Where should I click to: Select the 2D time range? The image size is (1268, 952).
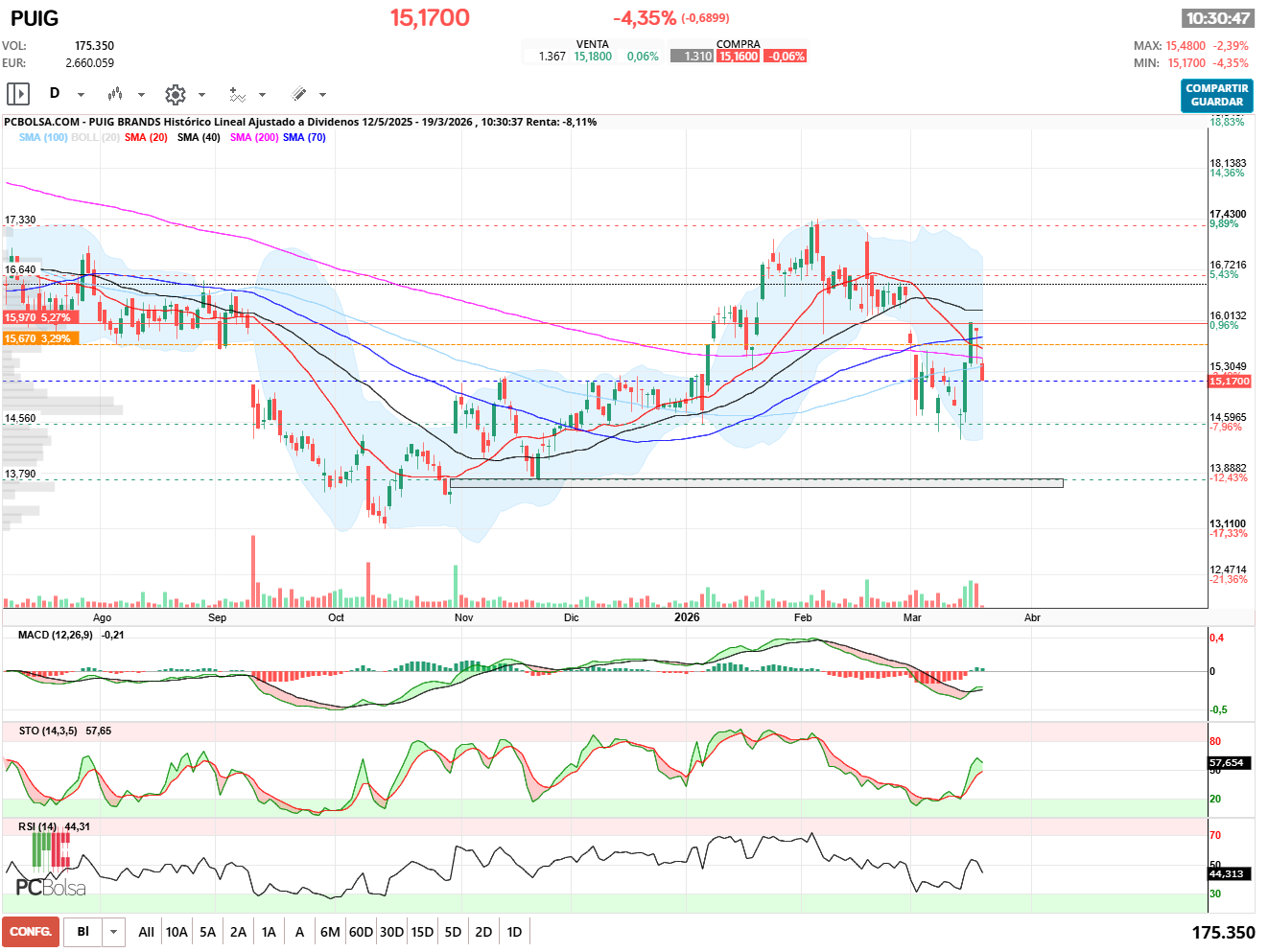coord(483,932)
